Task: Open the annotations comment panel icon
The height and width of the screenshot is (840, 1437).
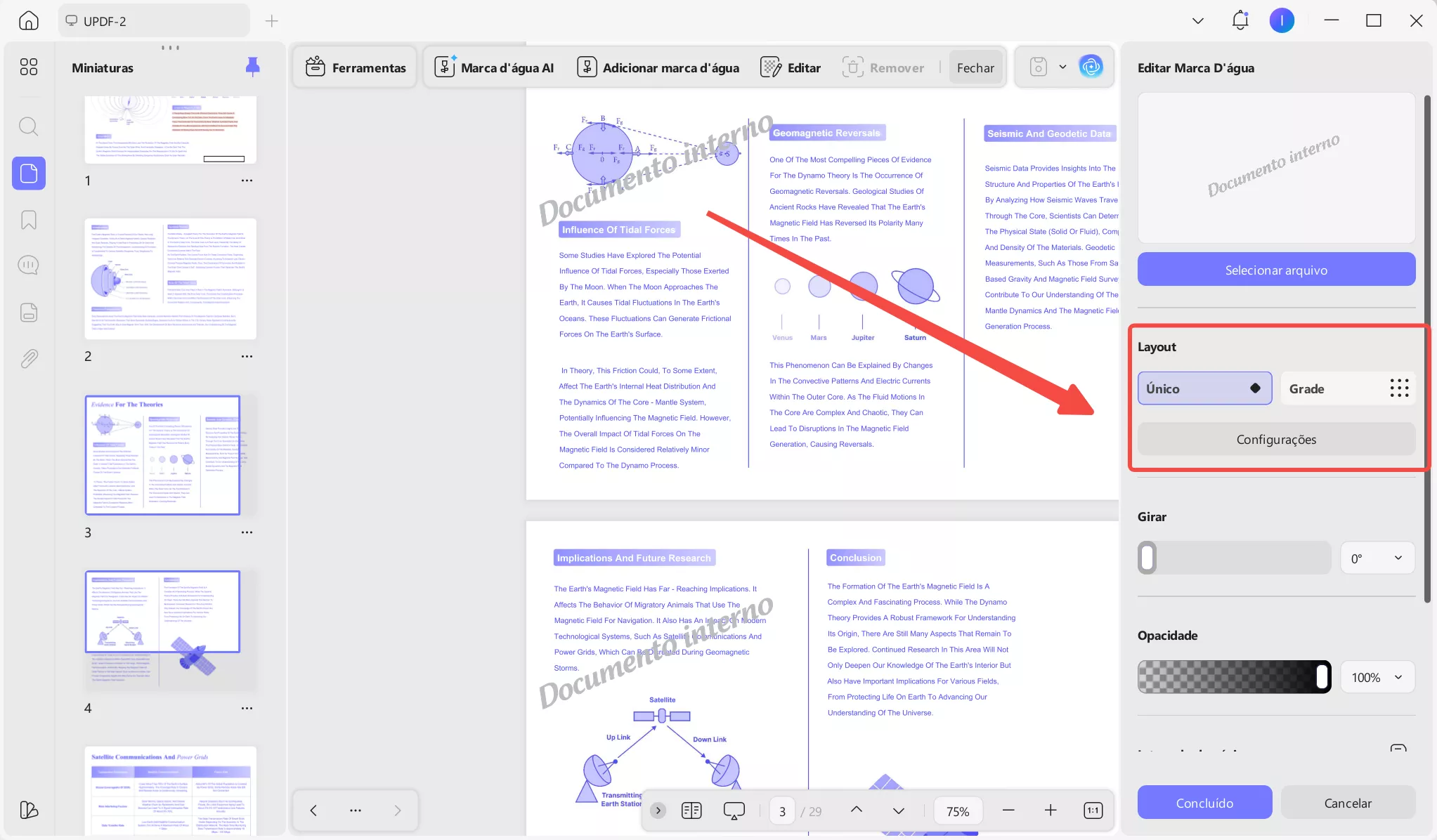Action: click(x=28, y=265)
